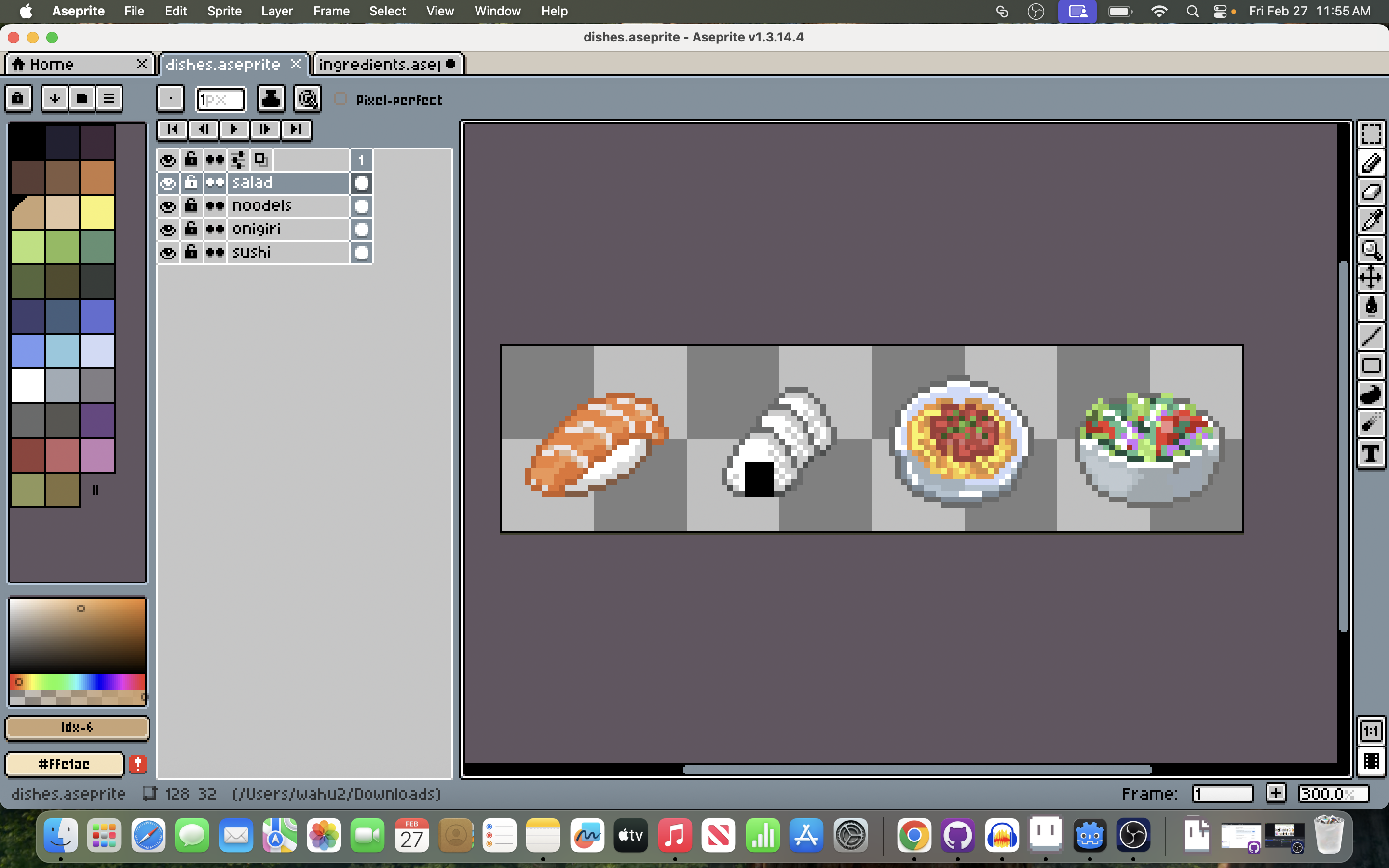Play the animation
This screenshot has width=1389, height=868.
[234, 129]
